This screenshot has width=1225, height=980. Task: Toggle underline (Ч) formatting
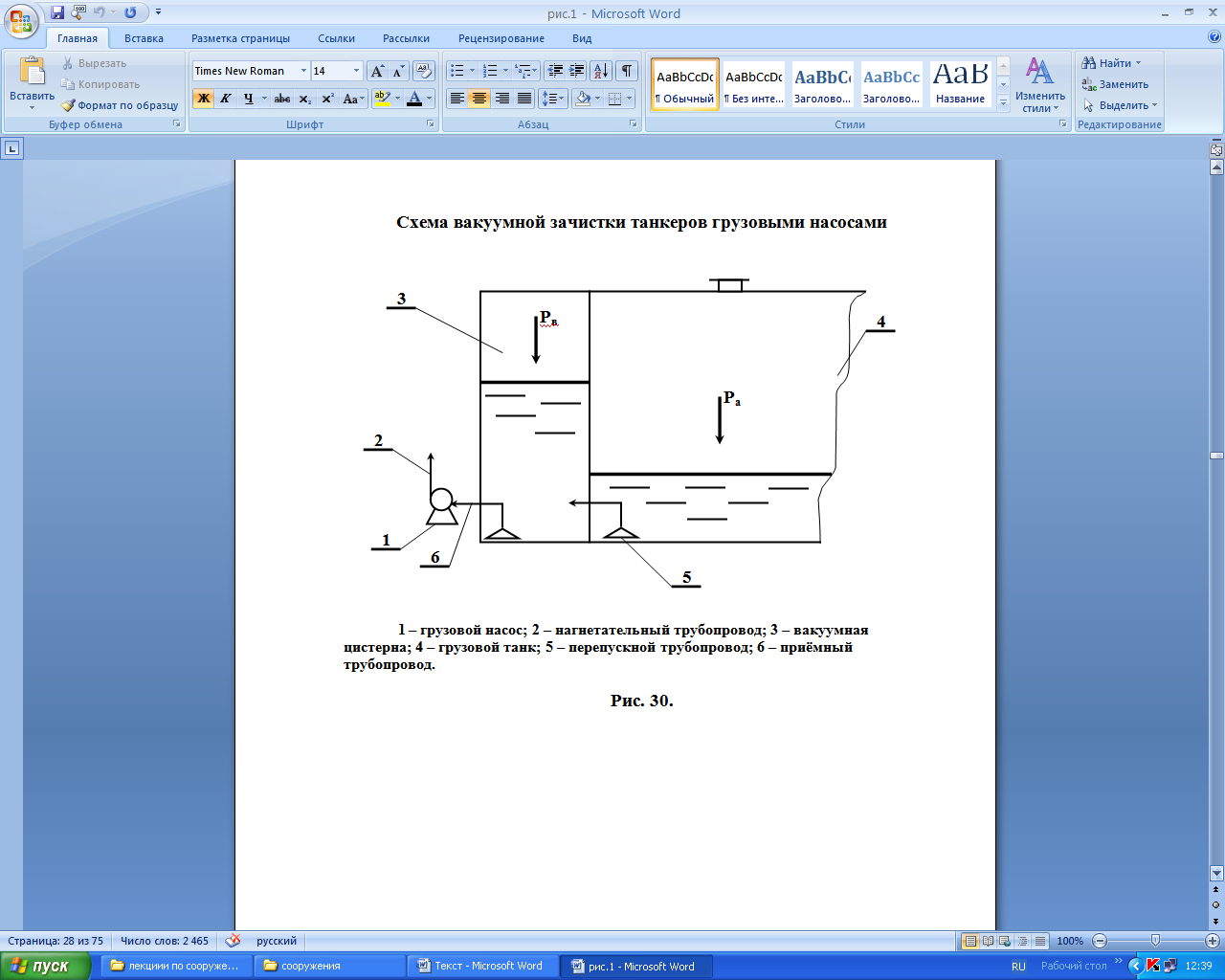tap(249, 99)
